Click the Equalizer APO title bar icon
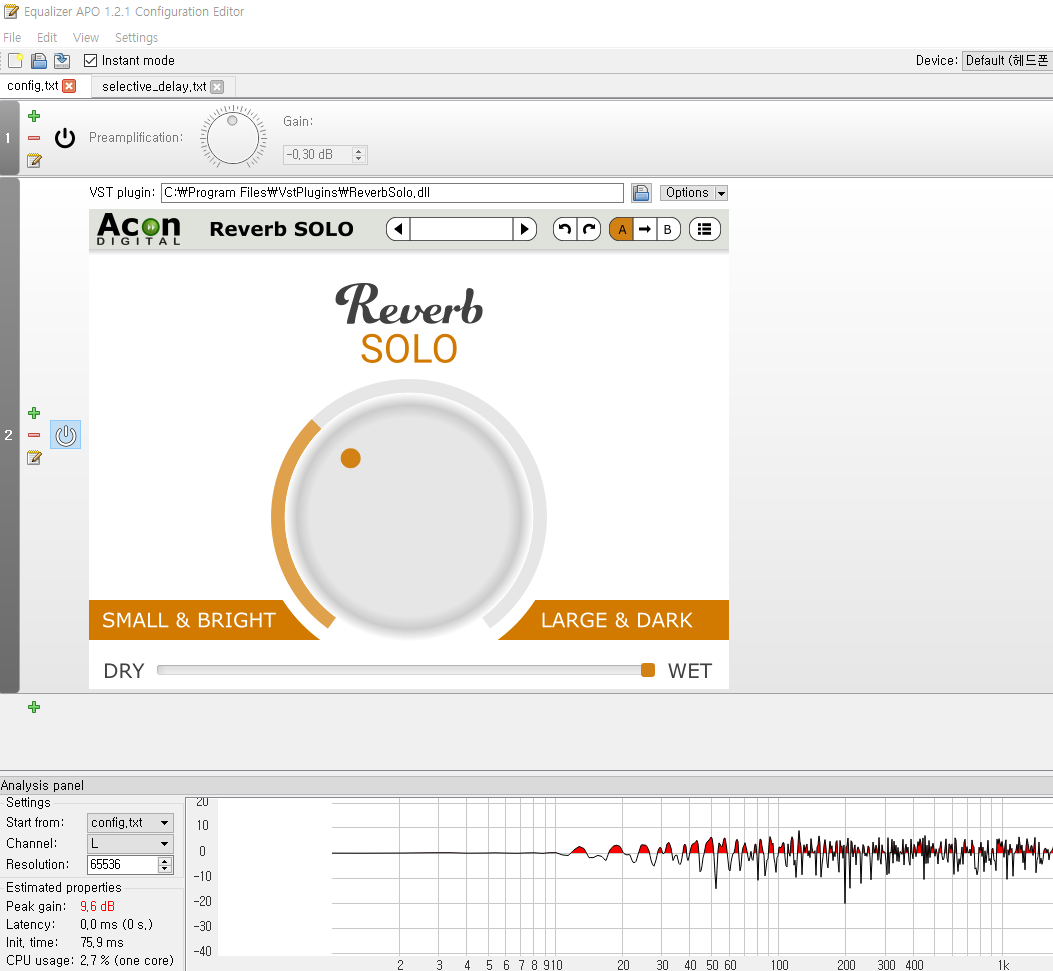 11,11
